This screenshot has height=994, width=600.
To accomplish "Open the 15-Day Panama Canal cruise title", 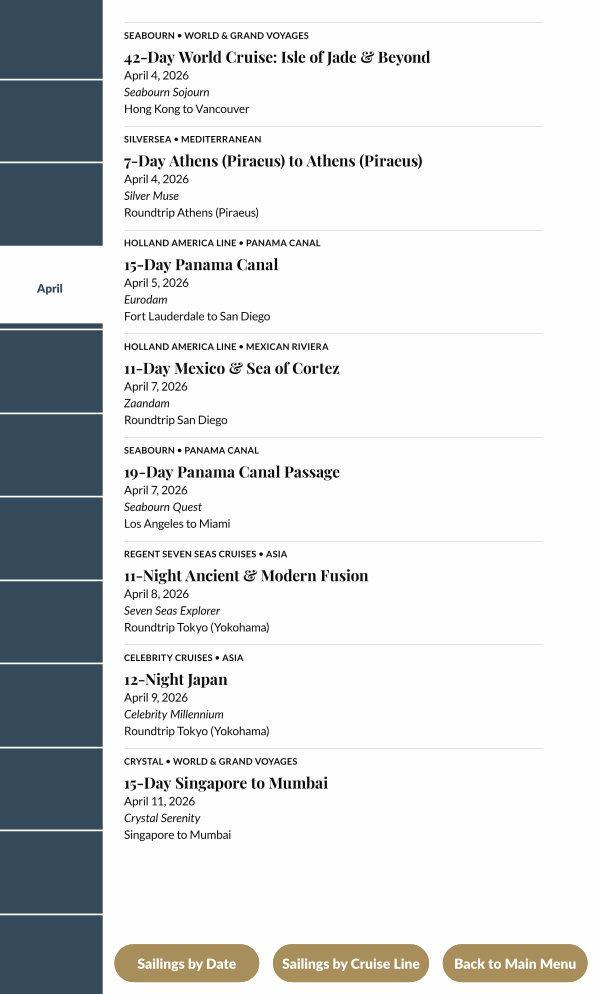I will 201,265.
